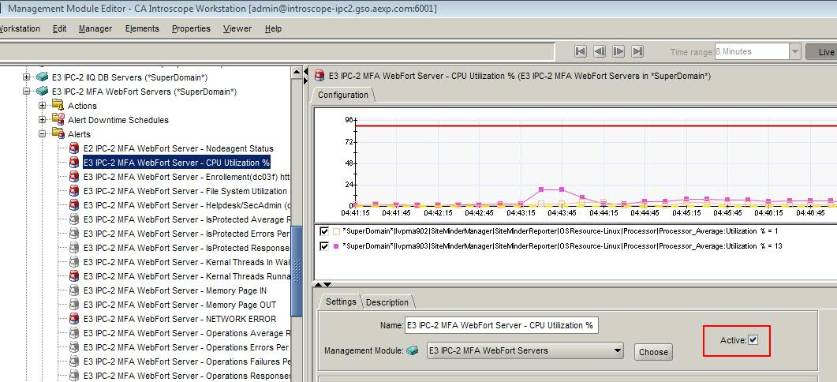Click the Live button
This screenshot has width=837, height=382.
pos(821,52)
